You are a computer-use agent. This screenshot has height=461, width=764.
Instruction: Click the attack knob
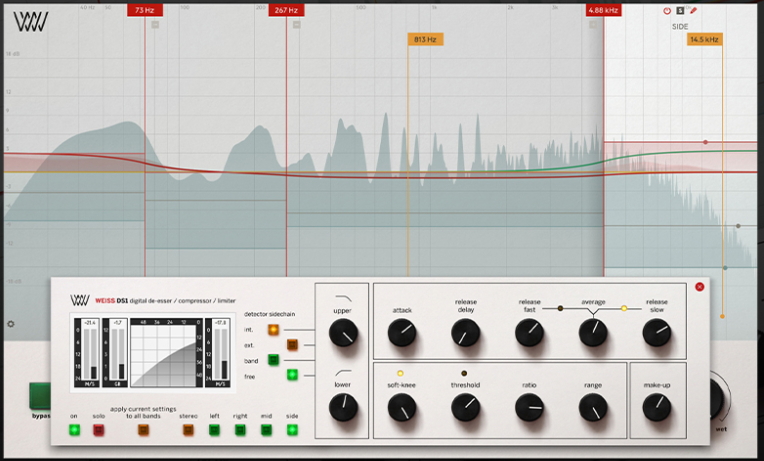(401, 333)
